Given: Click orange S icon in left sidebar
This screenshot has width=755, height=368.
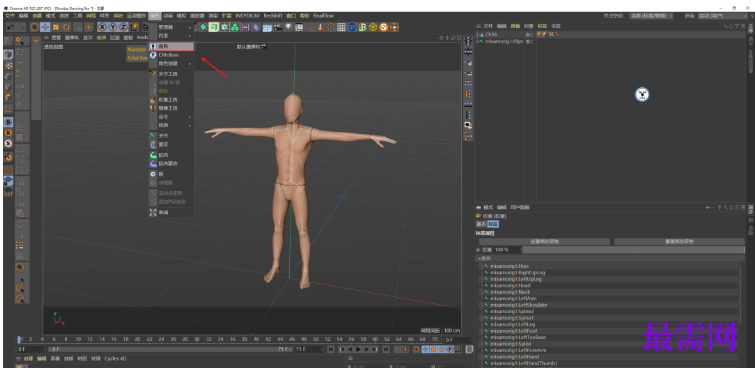Looking at the screenshot, I should (x=8, y=132).
